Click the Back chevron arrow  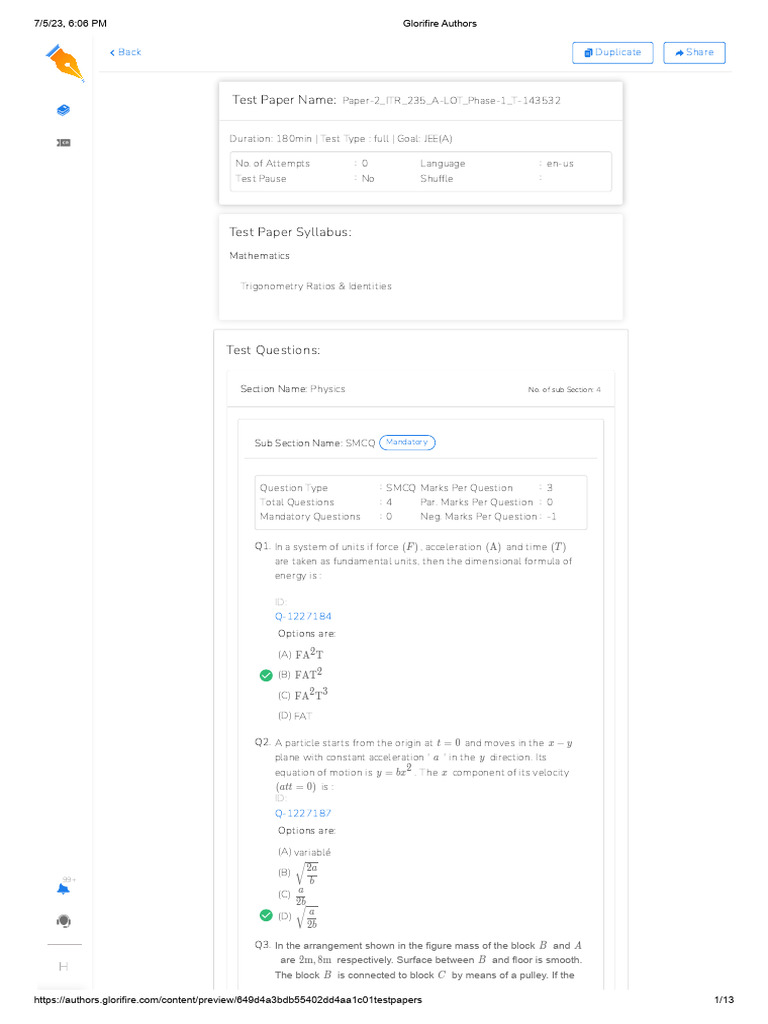point(113,52)
